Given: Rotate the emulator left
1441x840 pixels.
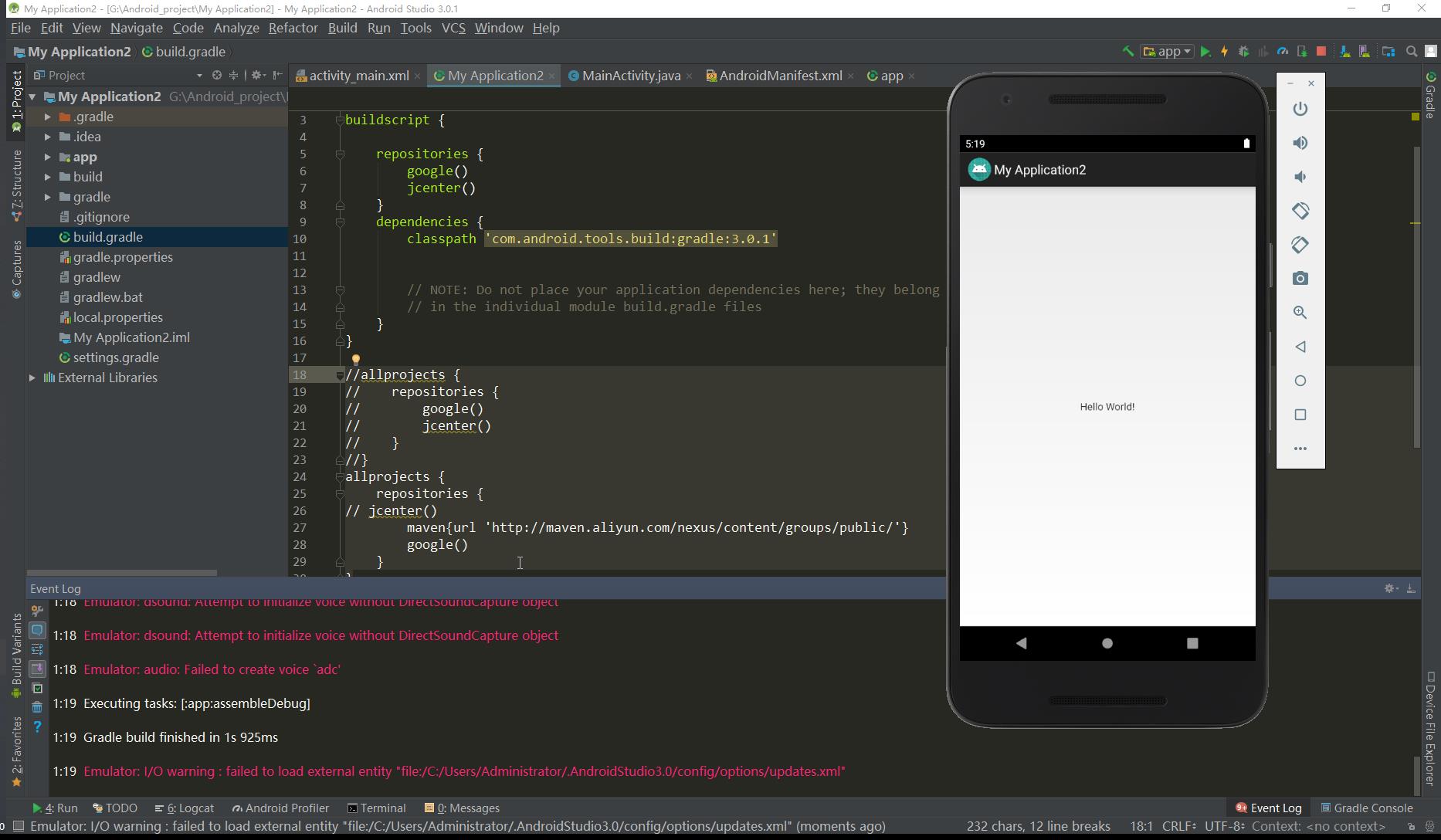Looking at the screenshot, I should pos(1300,211).
